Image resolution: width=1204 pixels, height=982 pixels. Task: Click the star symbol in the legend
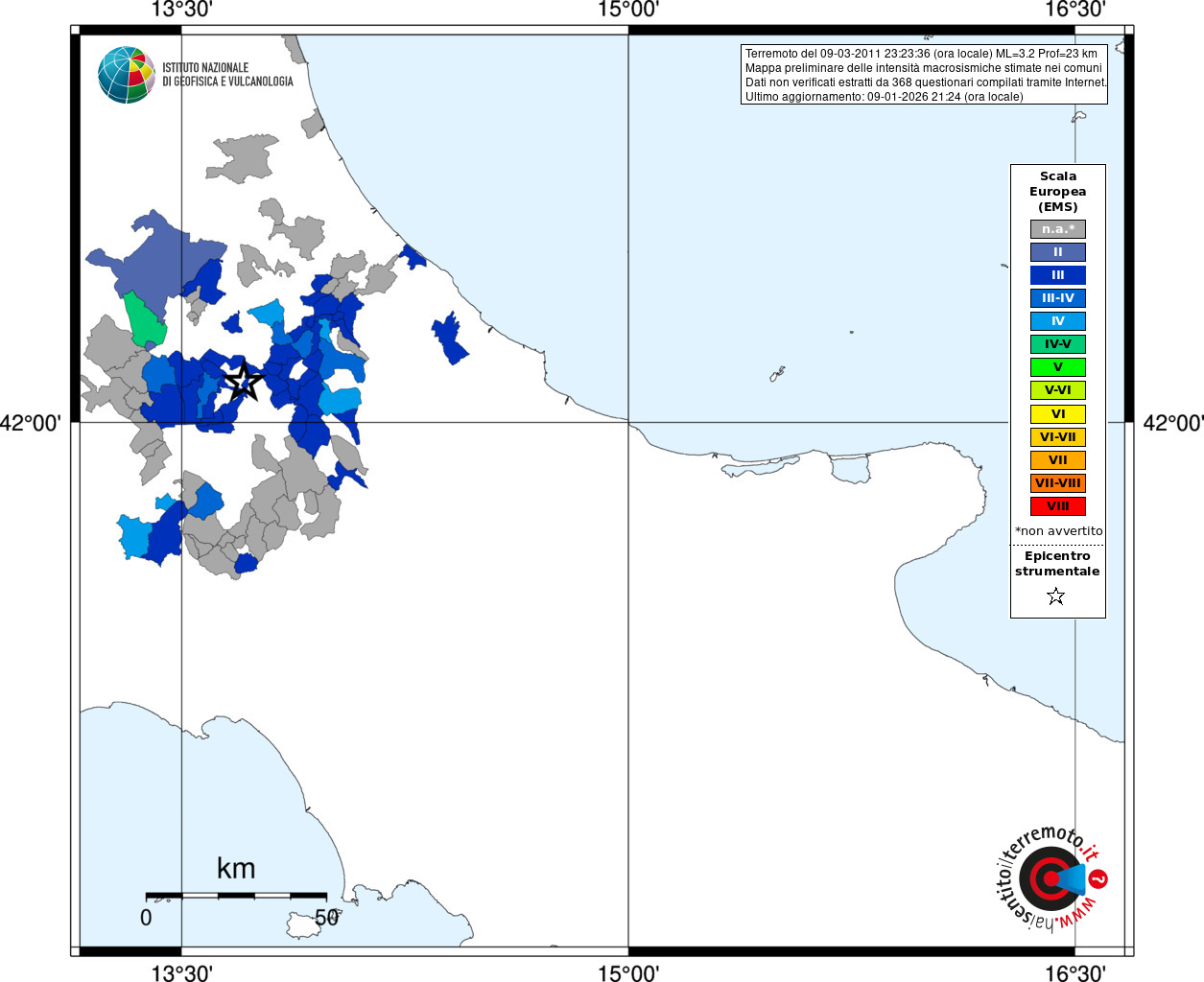(x=1056, y=596)
